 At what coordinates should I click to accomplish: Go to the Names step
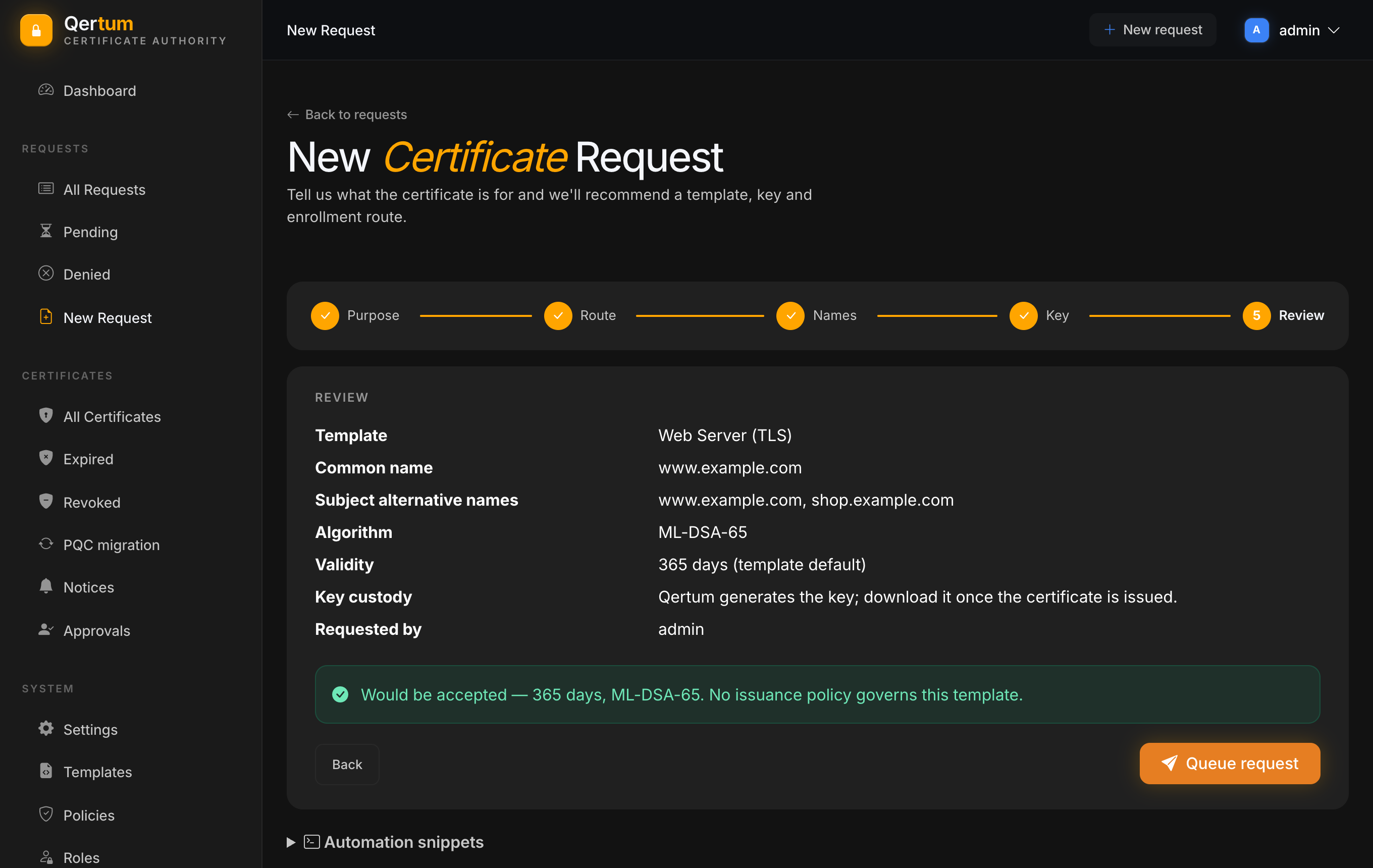click(816, 315)
